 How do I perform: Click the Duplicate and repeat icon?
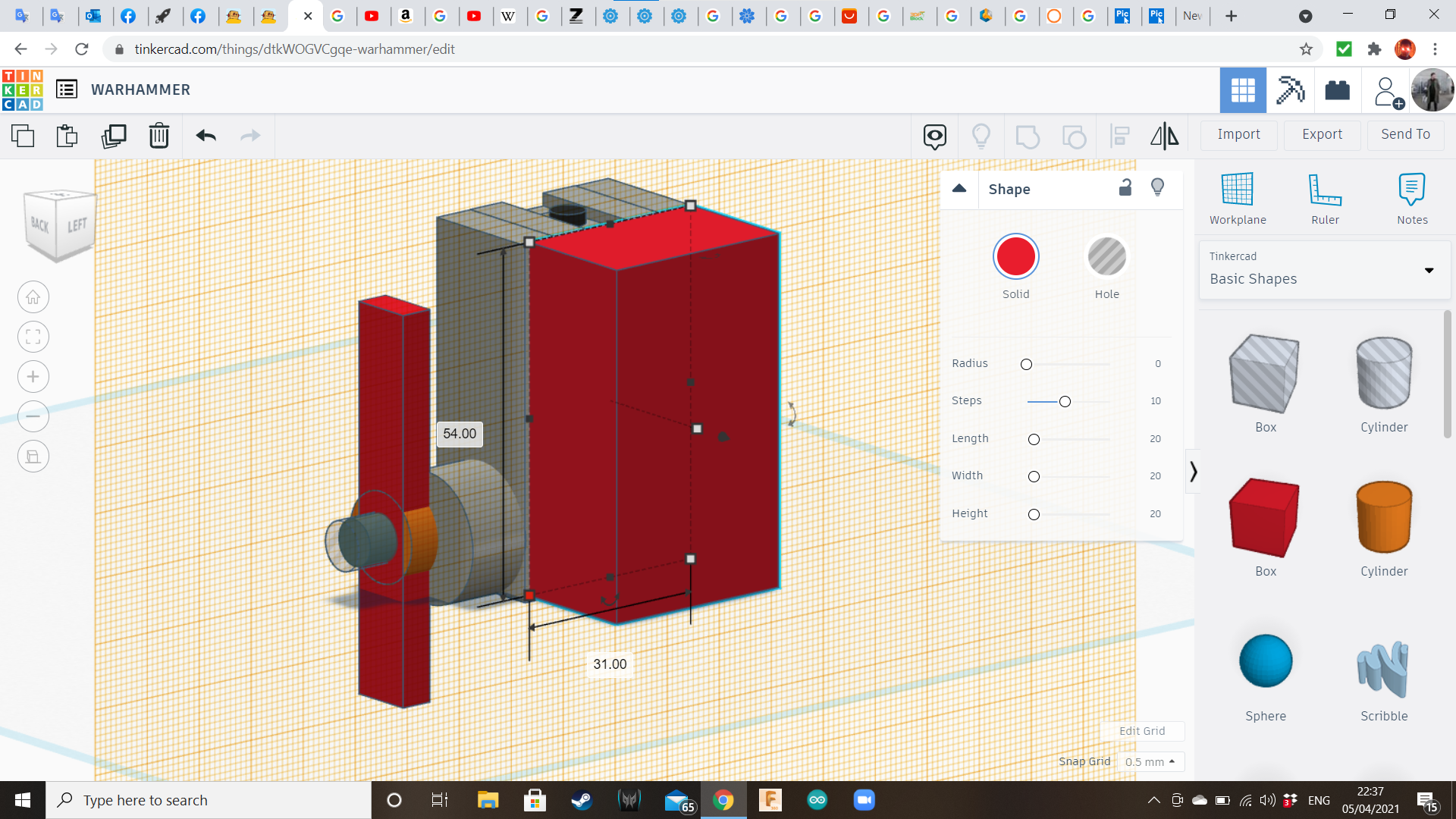[x=114, y=136]
